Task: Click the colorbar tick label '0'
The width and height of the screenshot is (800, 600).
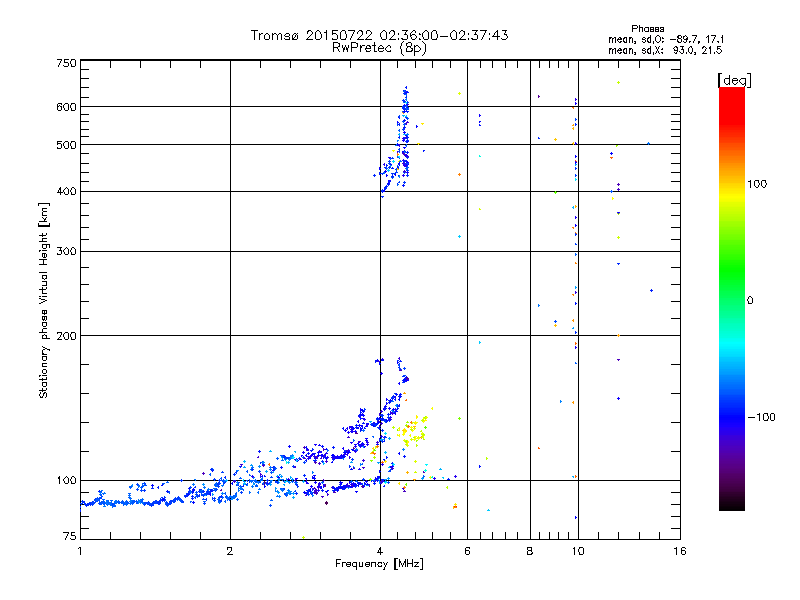Action: tap(750, 301)
